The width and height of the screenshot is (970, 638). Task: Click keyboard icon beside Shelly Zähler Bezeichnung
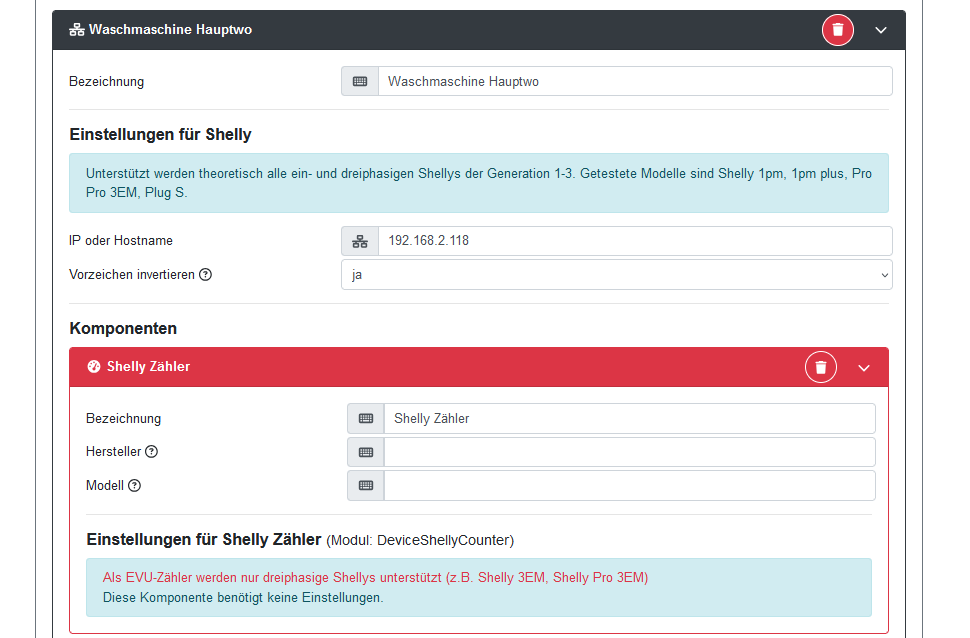click(x=366, y=419)
